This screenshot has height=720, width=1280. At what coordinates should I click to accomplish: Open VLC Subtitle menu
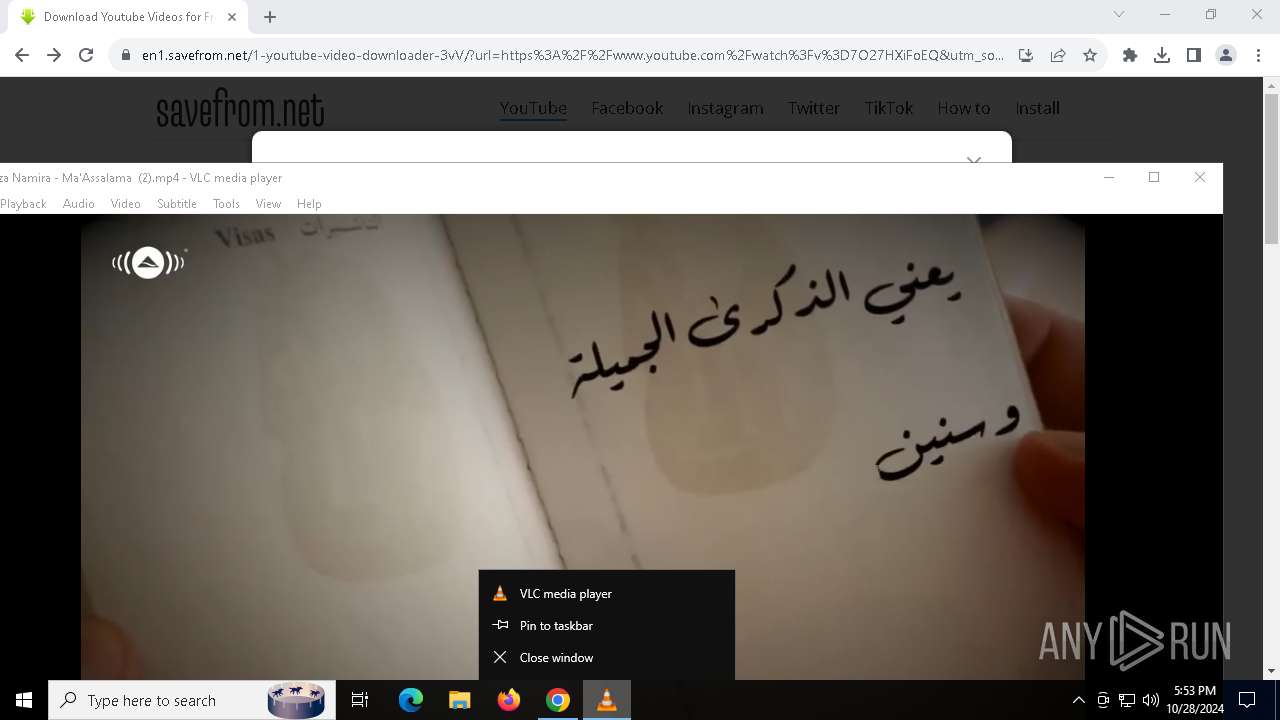point(176,204)
